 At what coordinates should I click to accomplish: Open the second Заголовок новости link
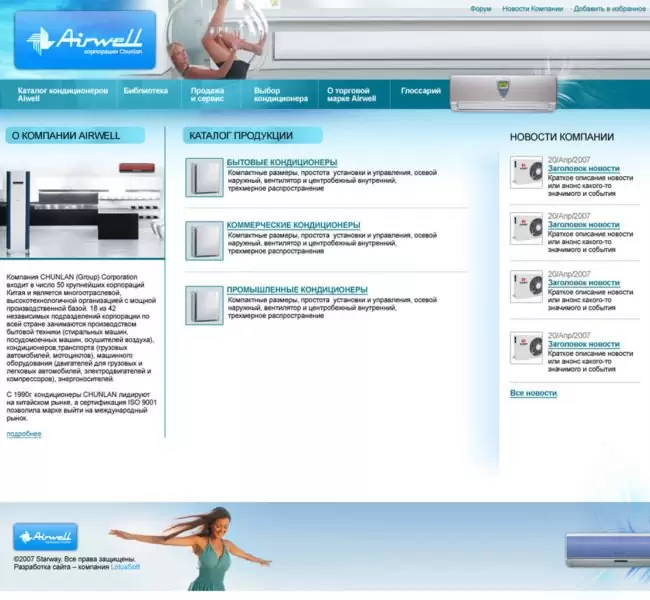(x=584, y=225)
